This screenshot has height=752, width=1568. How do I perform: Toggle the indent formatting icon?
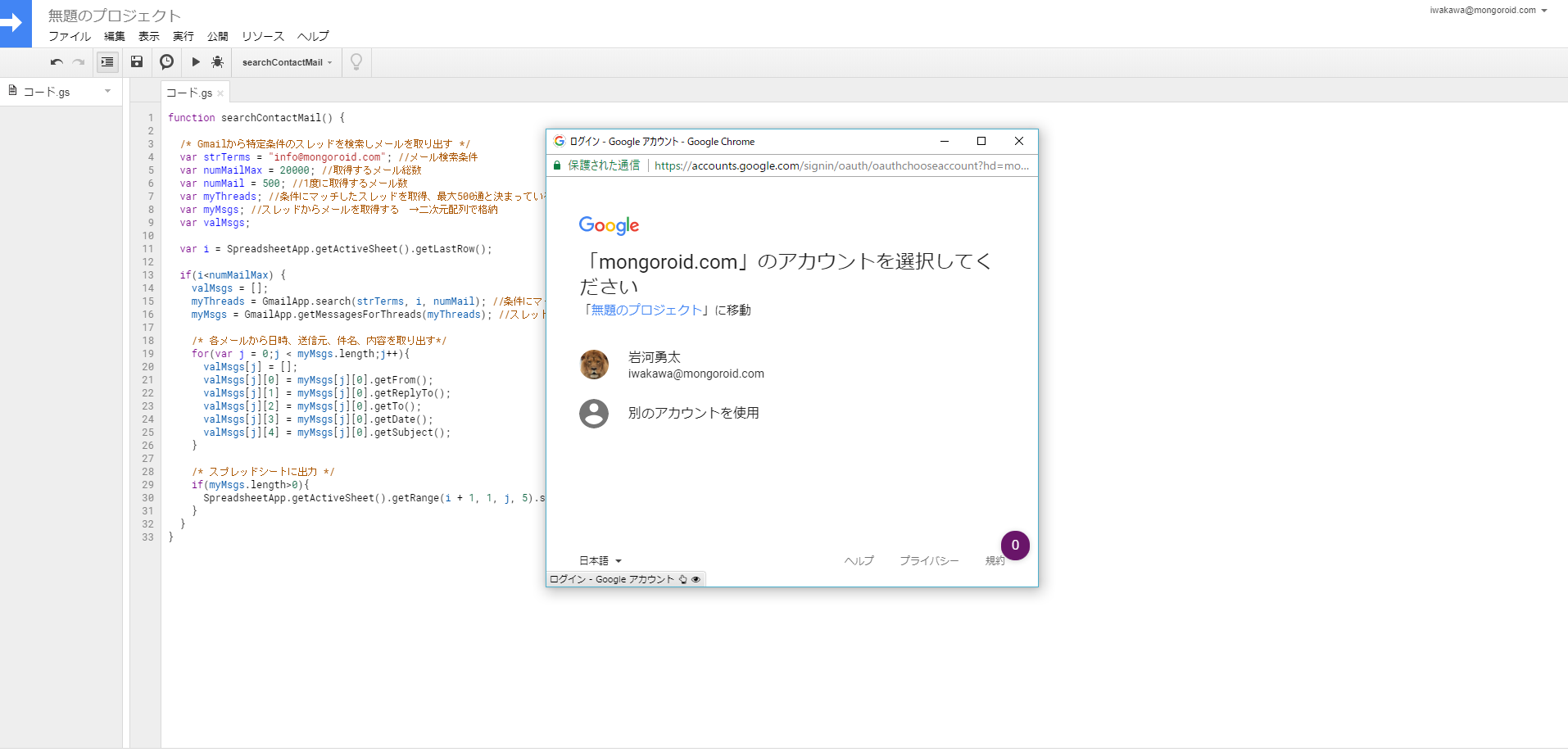(107, 62)
